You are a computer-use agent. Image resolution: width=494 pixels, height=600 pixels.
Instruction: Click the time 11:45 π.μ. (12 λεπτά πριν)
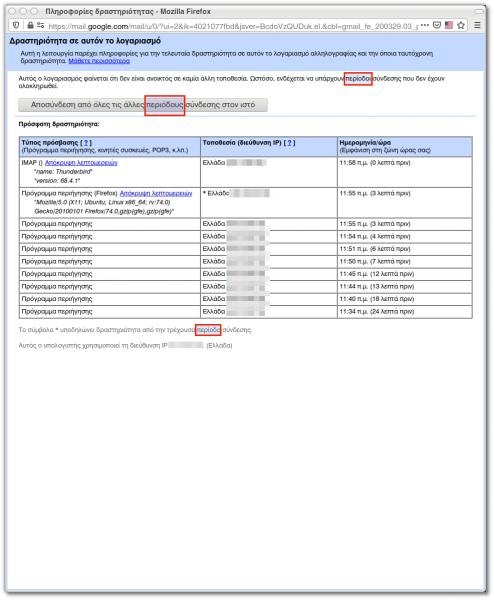377,274
